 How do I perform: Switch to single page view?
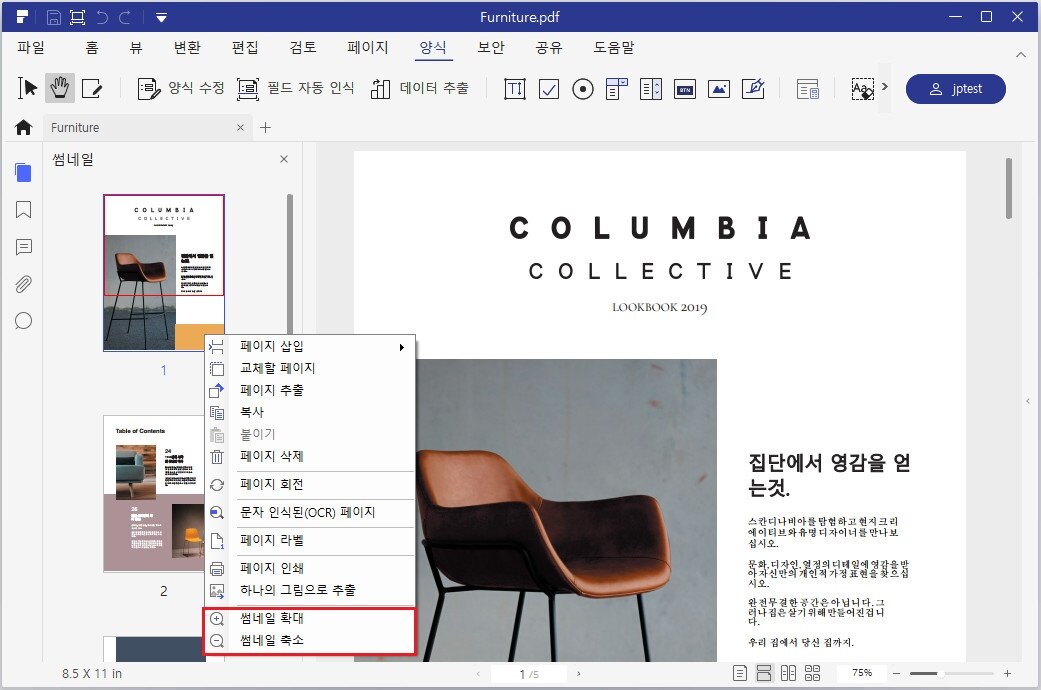coord(740,673)
